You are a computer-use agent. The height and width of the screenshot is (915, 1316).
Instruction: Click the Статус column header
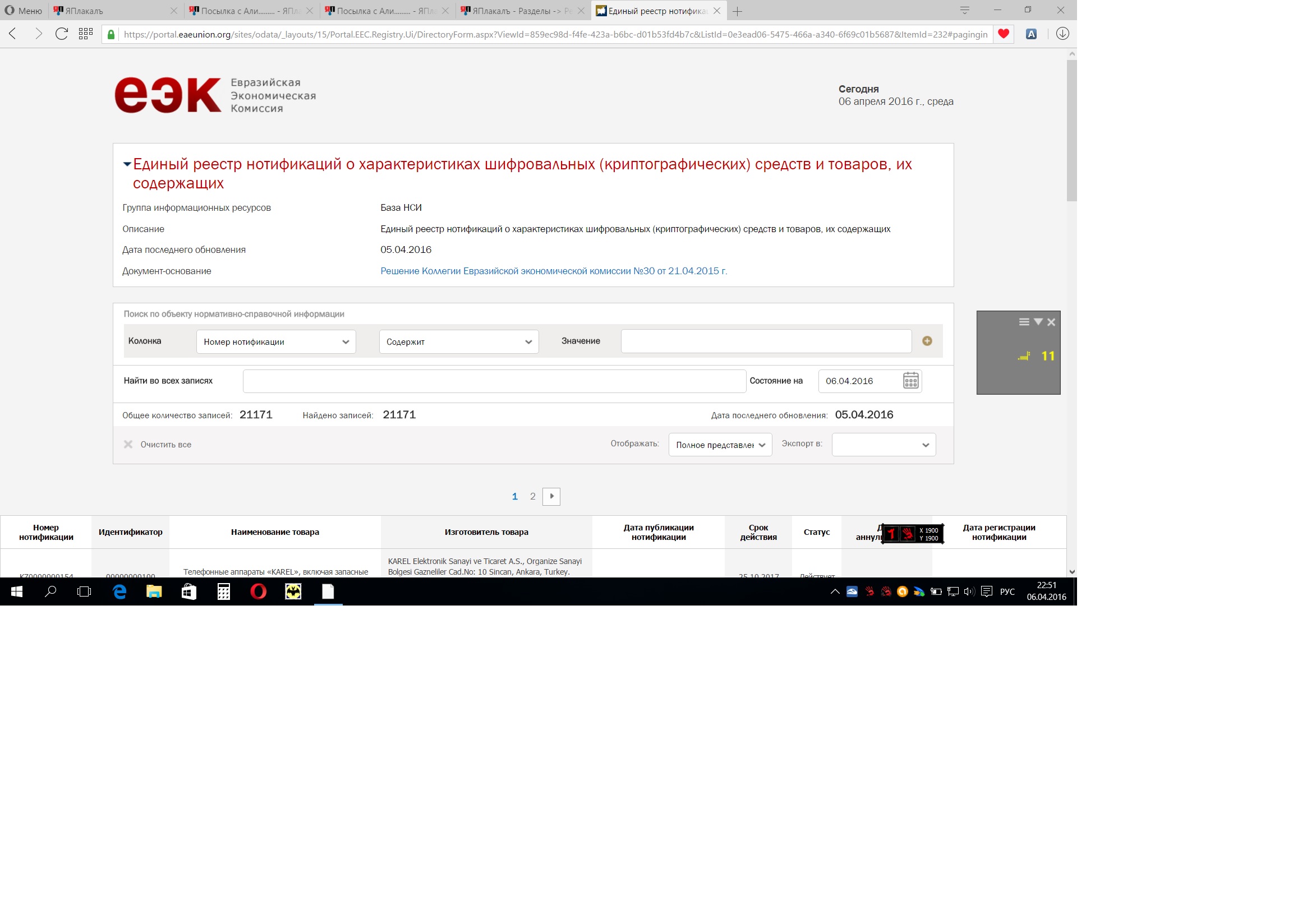click(x=816, y=532)
